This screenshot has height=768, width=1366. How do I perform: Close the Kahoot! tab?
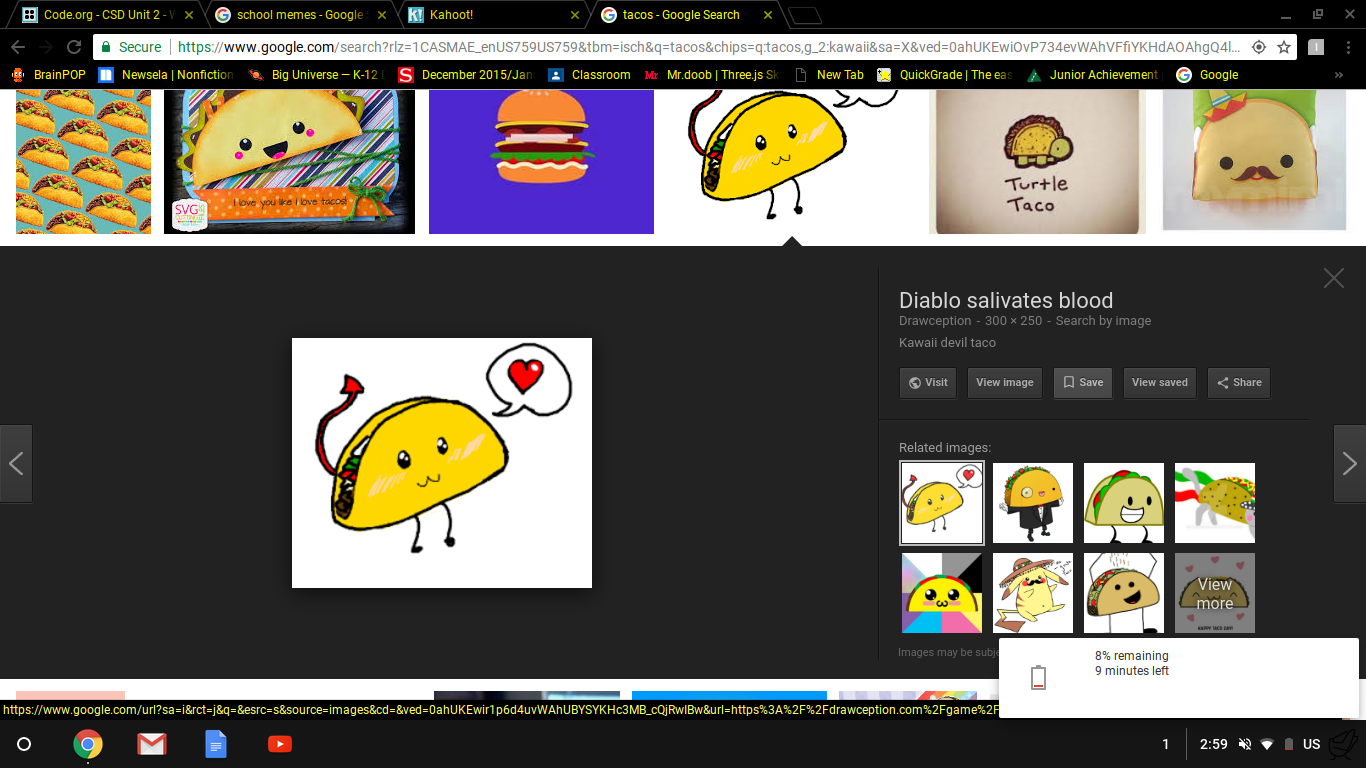[574, 15]
